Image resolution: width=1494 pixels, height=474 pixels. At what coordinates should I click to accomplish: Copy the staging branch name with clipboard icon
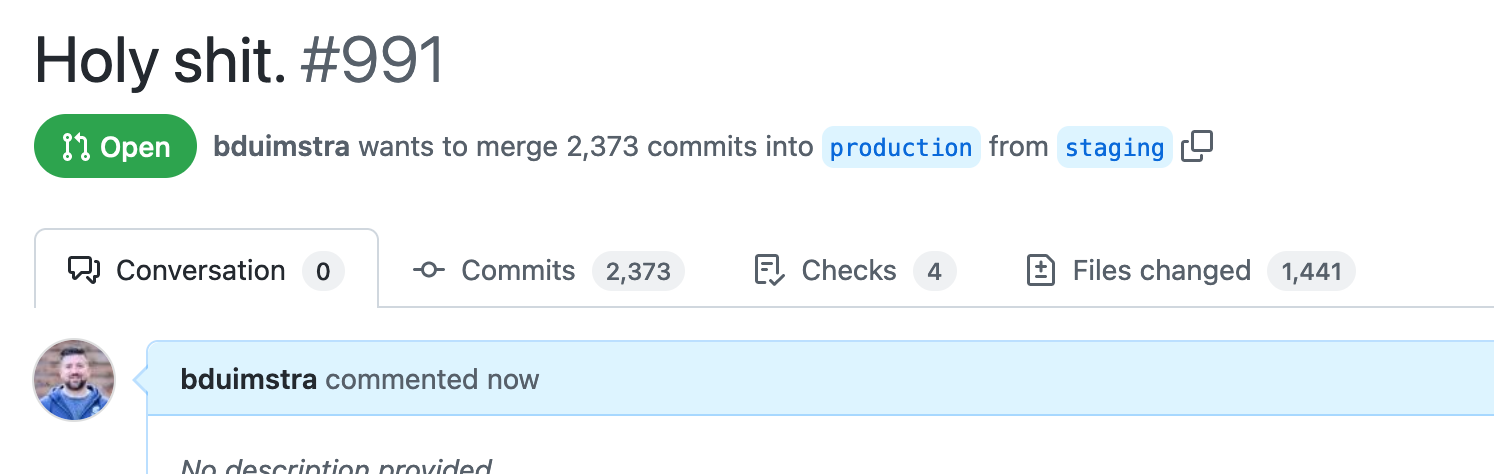[1197, 147]
